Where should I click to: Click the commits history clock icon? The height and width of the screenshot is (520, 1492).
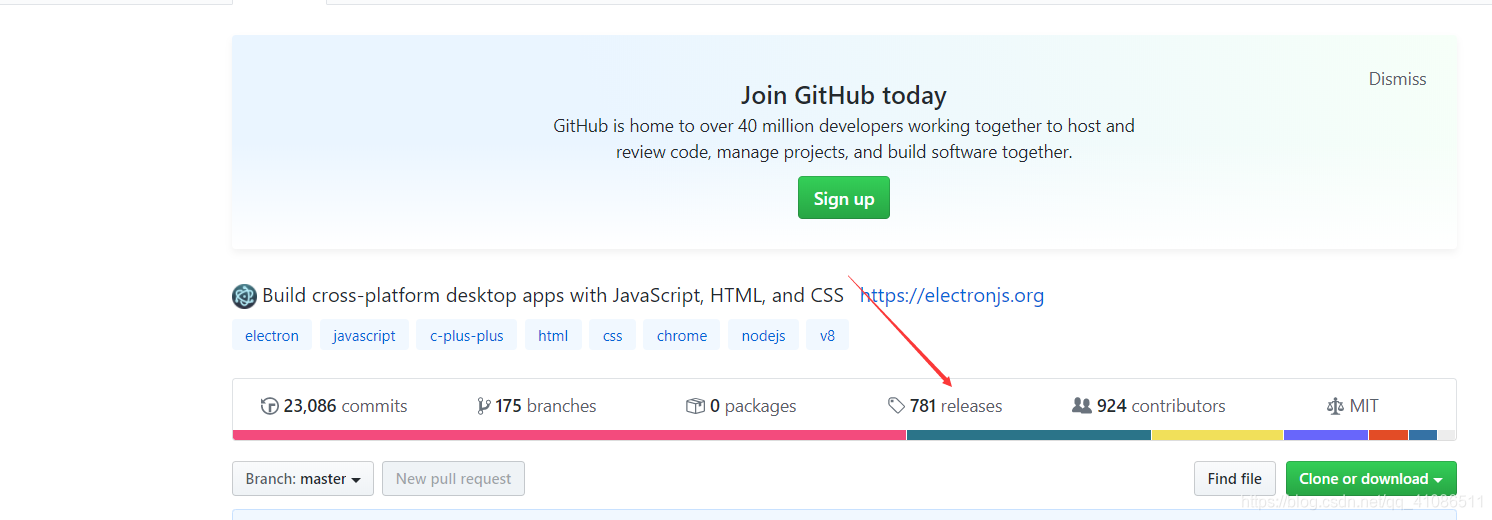[x=269, y=406]
